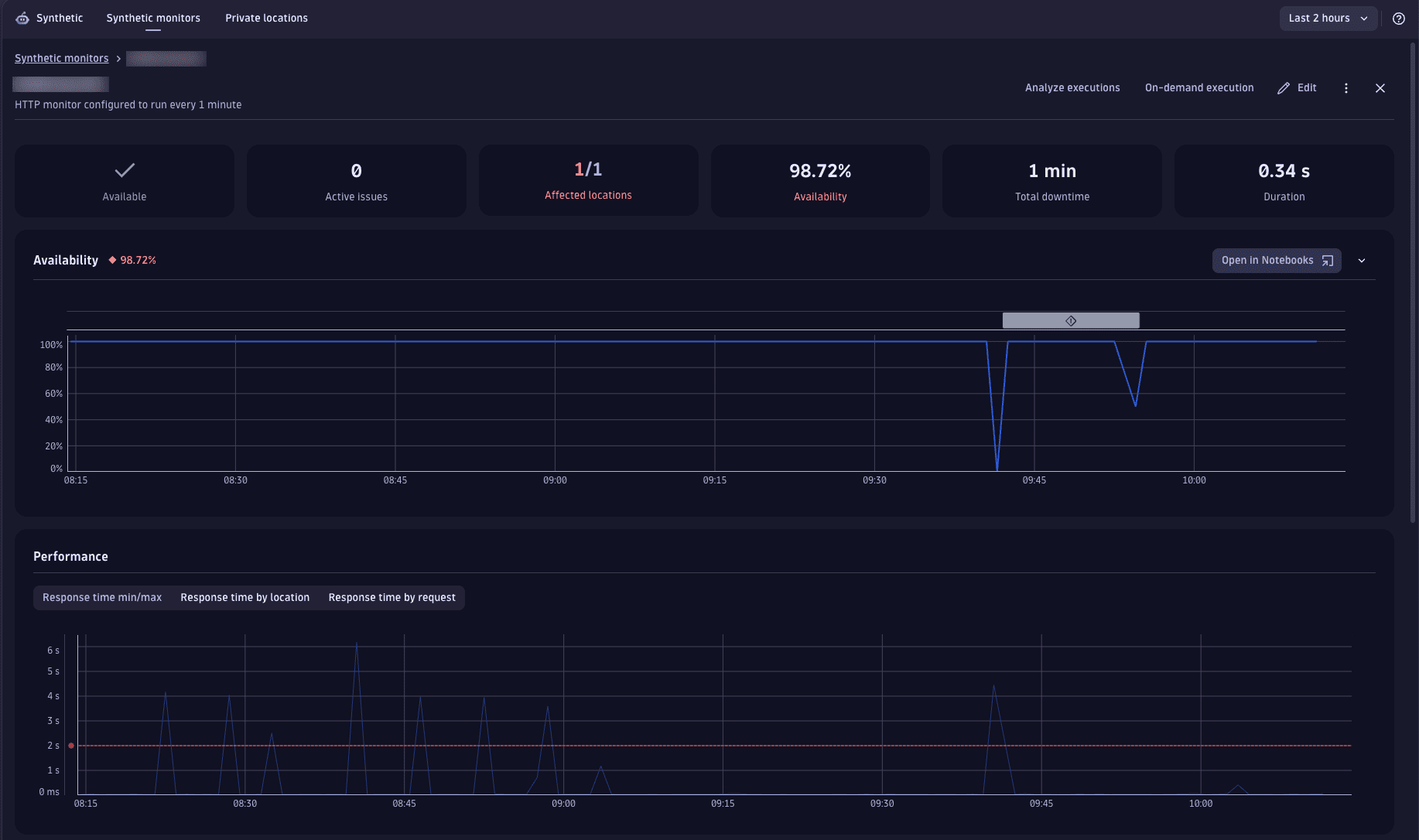Select Response time min/max tab
Screen dimensions: 1419x840
point(102,598)
